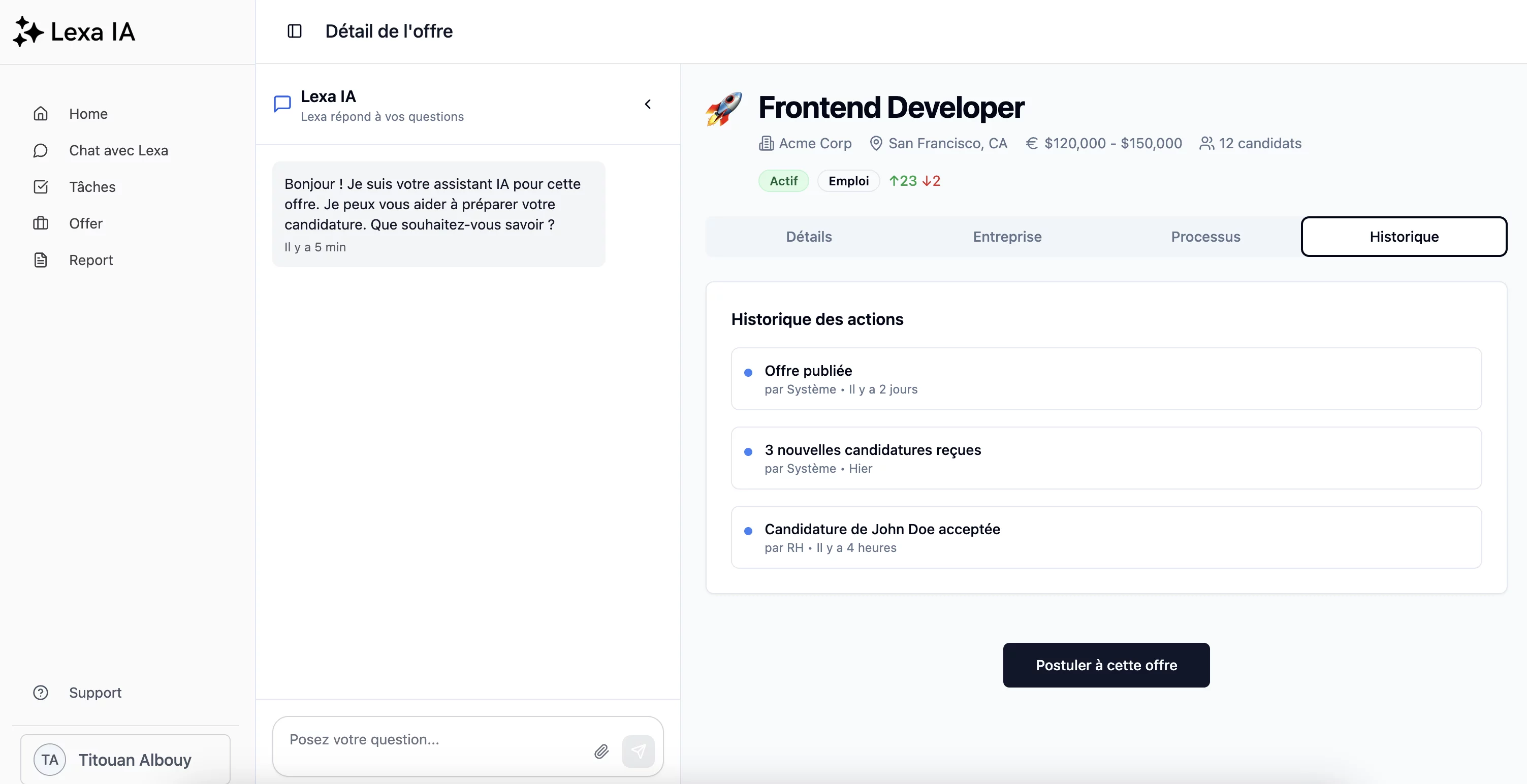Viewport: 1527px width, 784px height.
Task: Click the euro salary icon
Action: (x=1031, y=144)
